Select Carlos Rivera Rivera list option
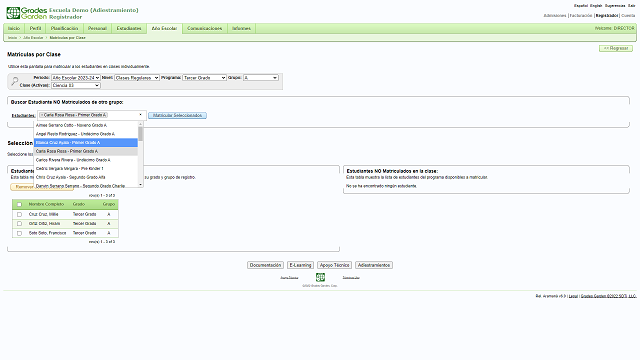Image resolution: width=640 pixels, height=360 pixels. (86, 160)
